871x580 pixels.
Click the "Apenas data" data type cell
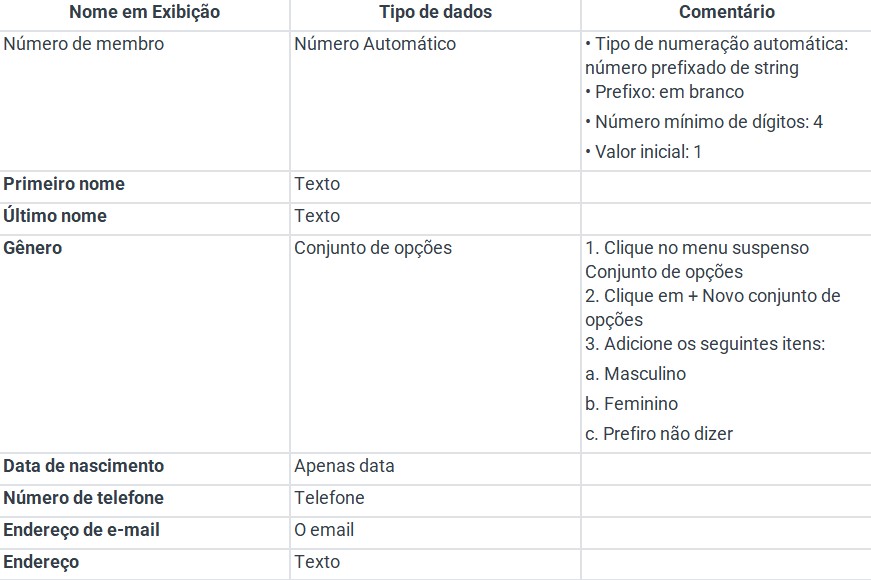(x=344, y=466)
